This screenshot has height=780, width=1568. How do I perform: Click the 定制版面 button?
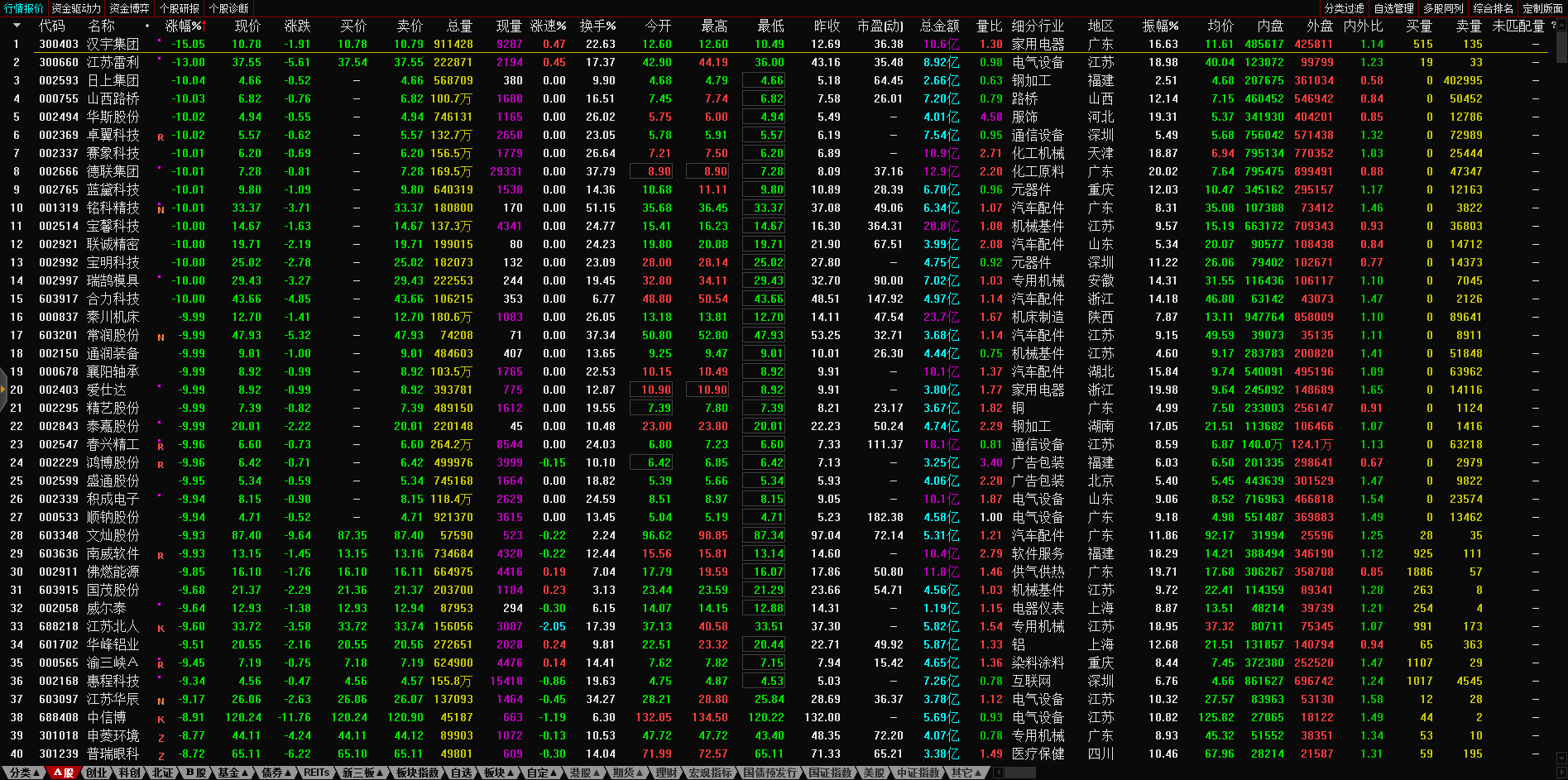(1542, 8)
